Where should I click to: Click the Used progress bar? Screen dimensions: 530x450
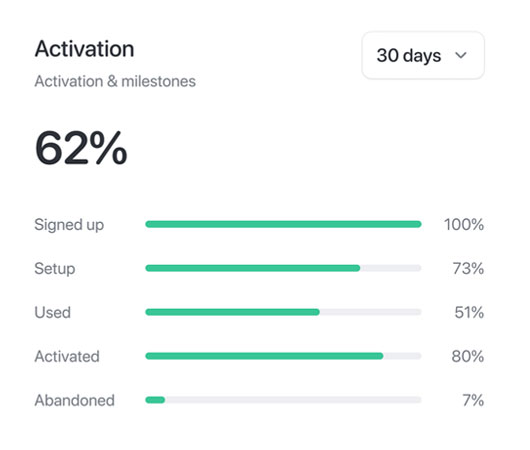[283, 312]
